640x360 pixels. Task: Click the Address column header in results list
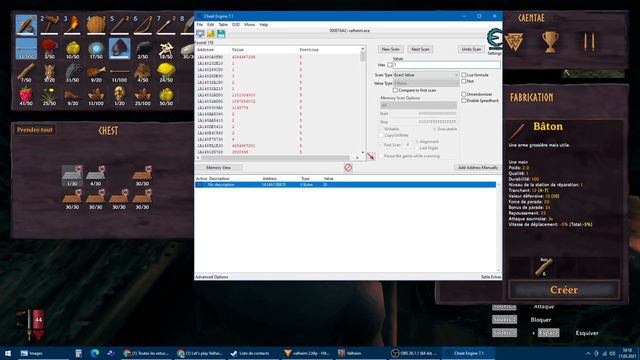pos(205,49)
